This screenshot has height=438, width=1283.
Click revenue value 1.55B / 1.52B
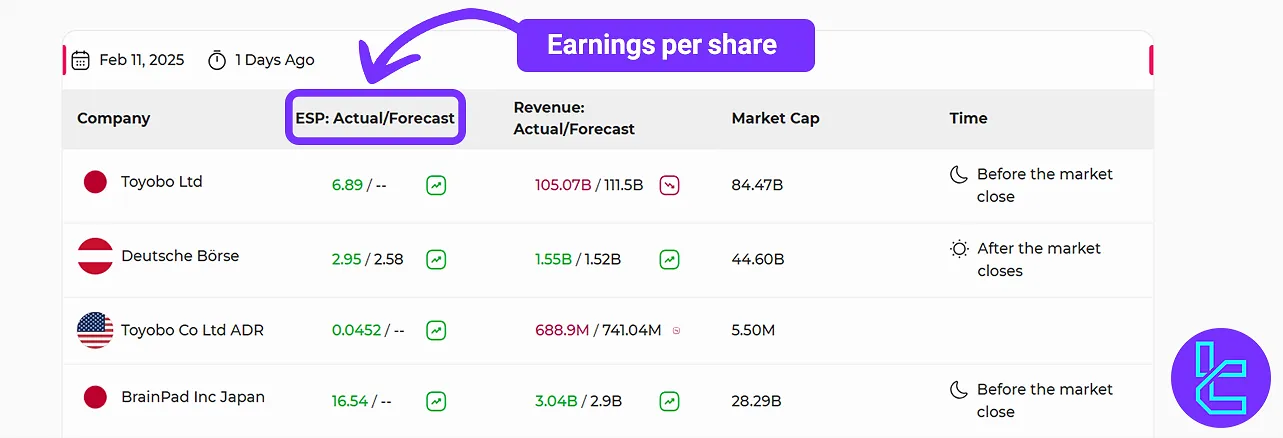[578, 259]
